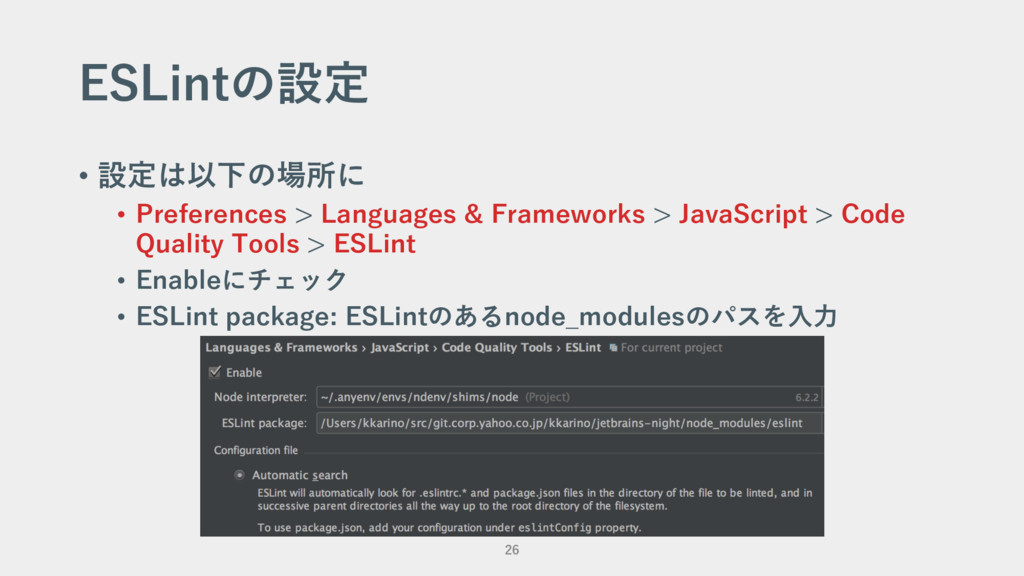1024x576 pixels.
Task: Click the 'For current project' label
Action: (x=671, y=347)
